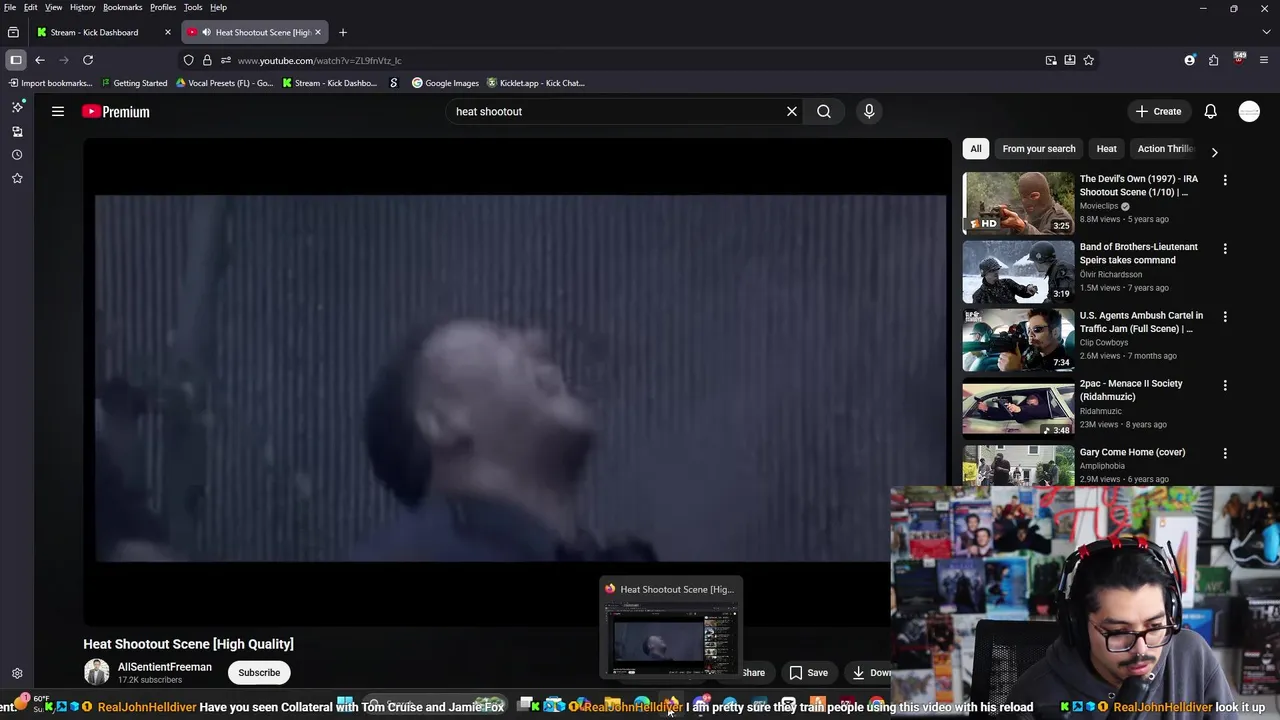1280x720 pixels.
Task: Open history clock sidebar icon
Action: click(17, 155)
